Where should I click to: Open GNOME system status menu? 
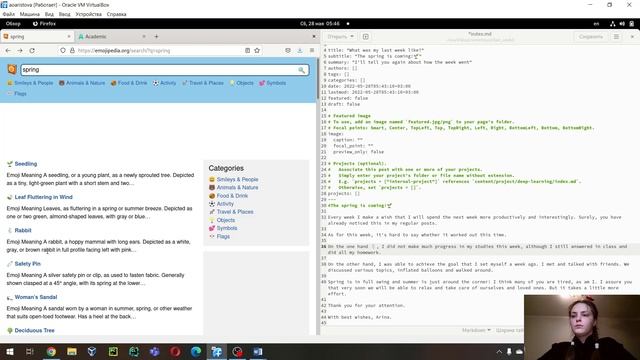pyautogui.click(x=622, y=24)
